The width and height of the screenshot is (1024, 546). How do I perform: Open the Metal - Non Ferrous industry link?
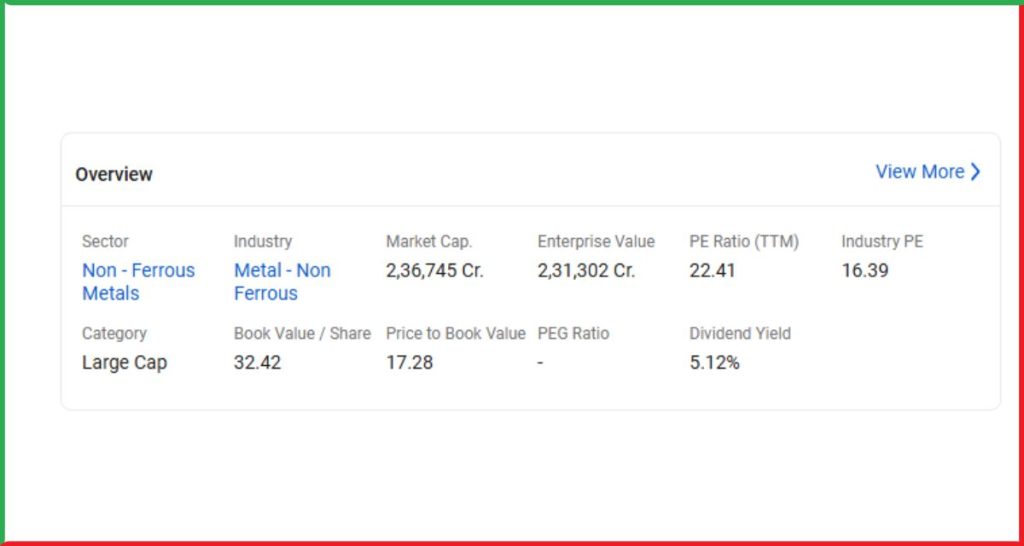[x=282, y=282]
